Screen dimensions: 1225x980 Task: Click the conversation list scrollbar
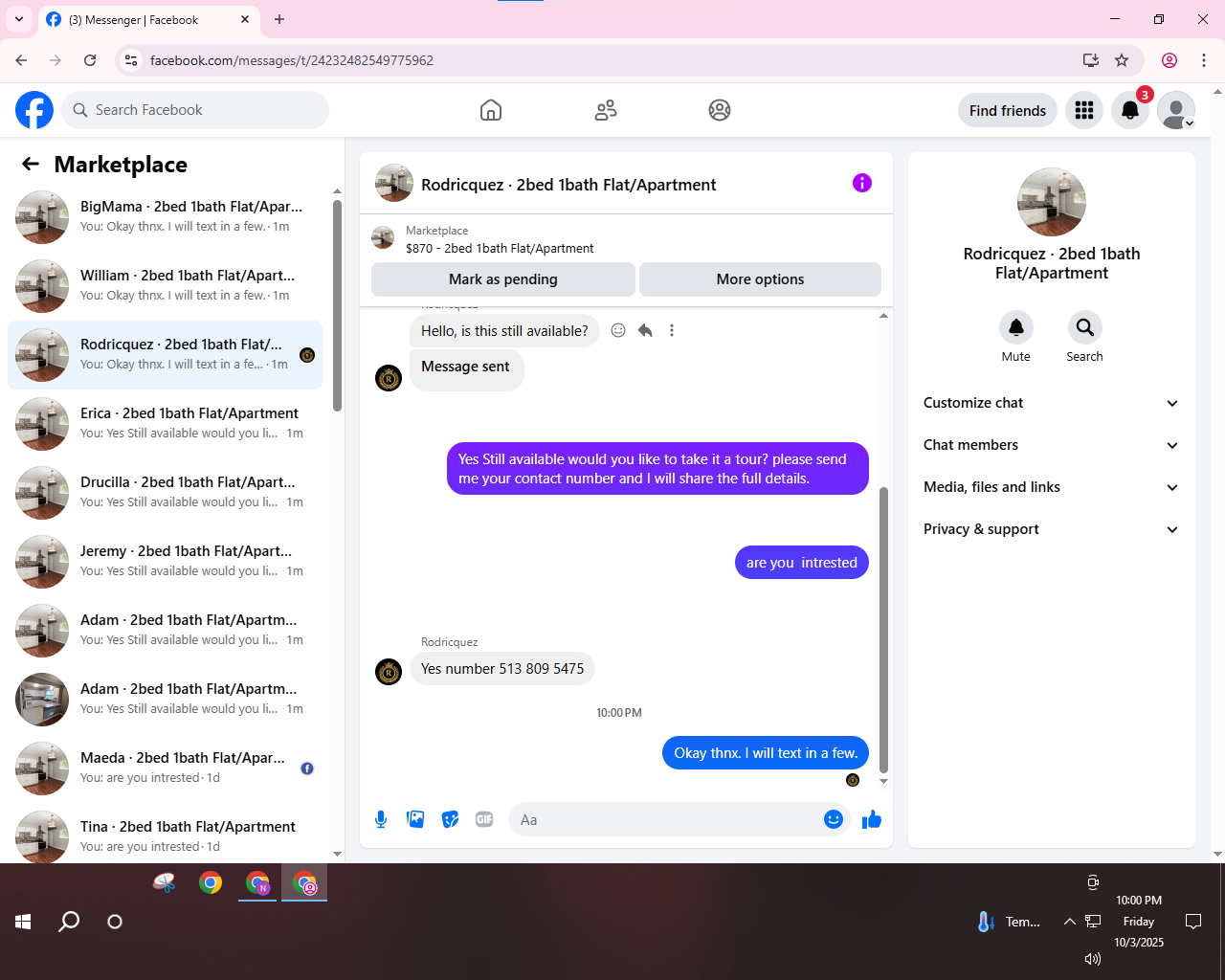[337, 305]
